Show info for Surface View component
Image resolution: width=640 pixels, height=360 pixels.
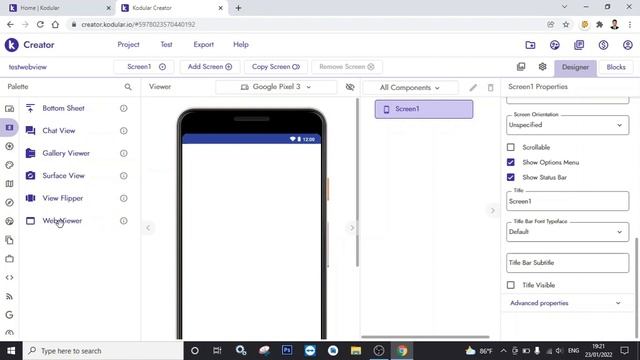(123, 176)
